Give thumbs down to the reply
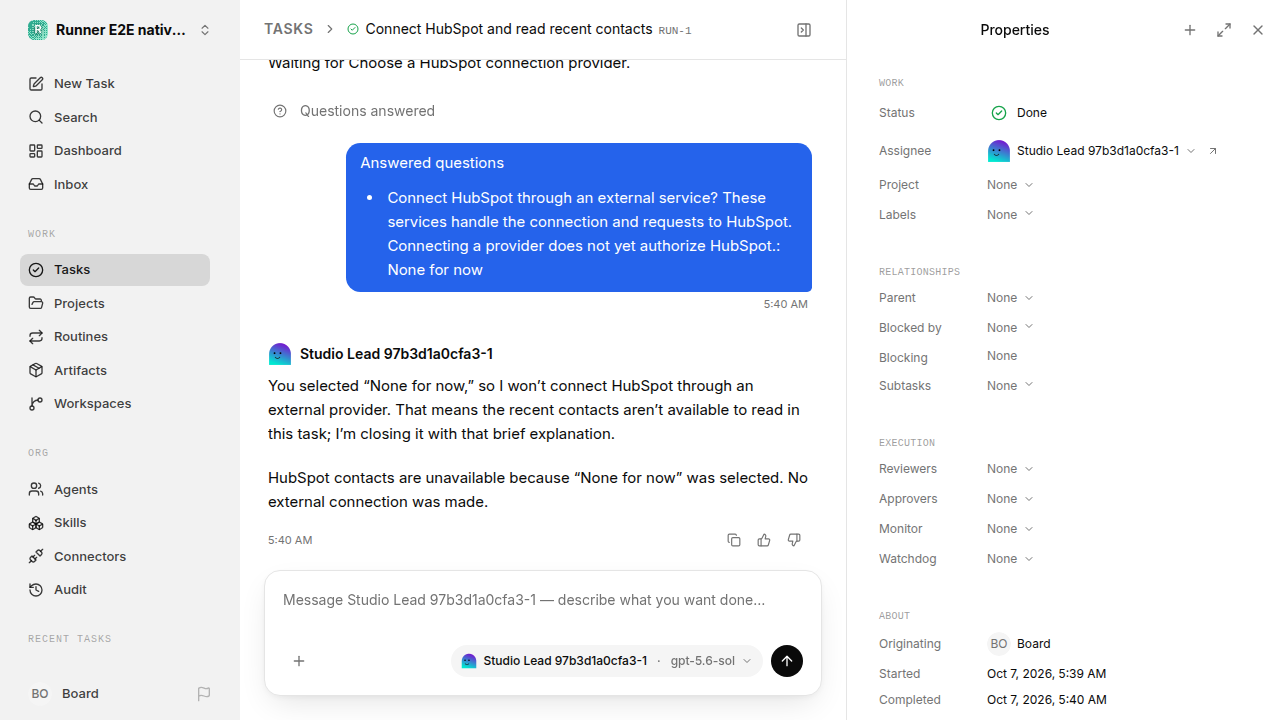The width and height of the screenshot is (1280, 720). pos(794,540)
